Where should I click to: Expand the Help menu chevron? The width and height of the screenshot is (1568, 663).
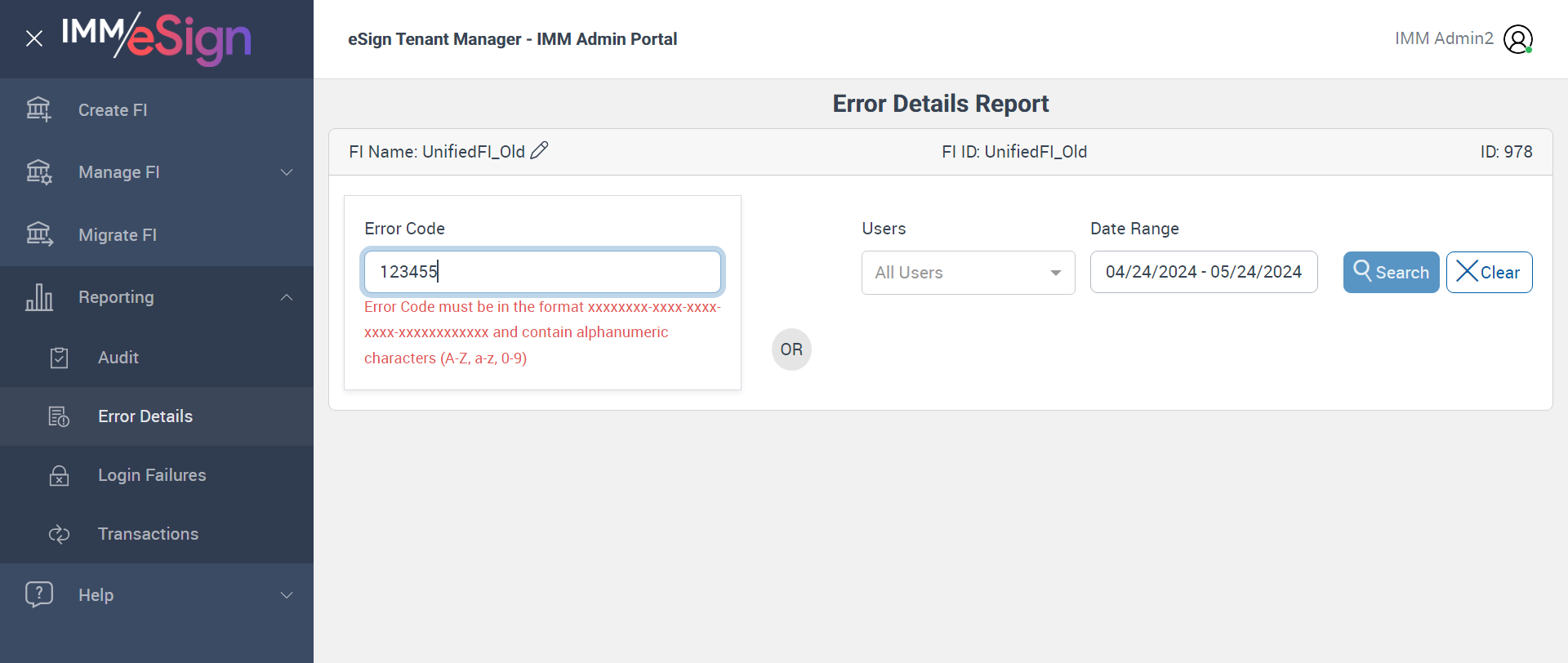point(287,595)
